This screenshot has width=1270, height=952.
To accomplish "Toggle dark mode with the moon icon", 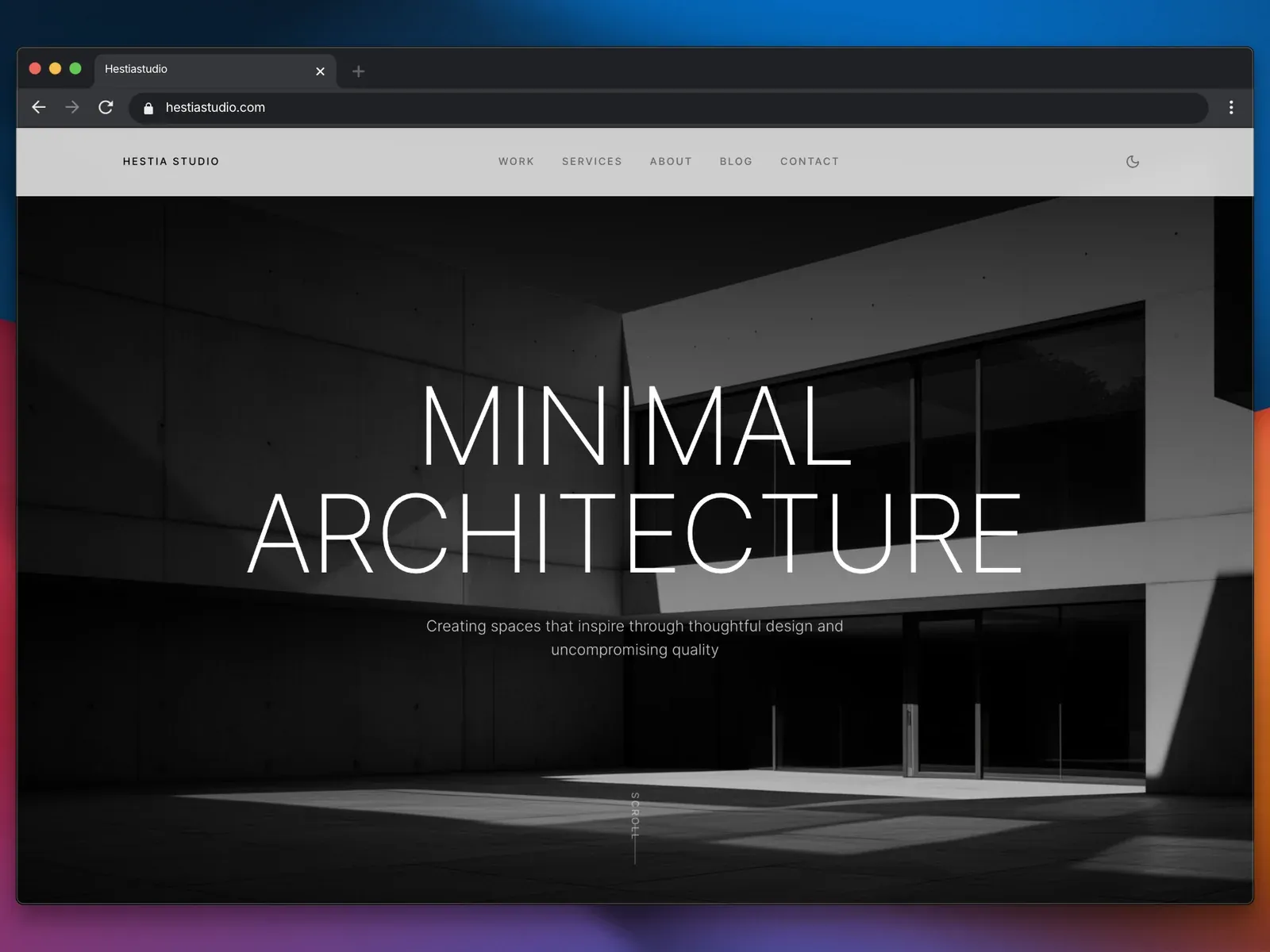I will (1133, 162).
